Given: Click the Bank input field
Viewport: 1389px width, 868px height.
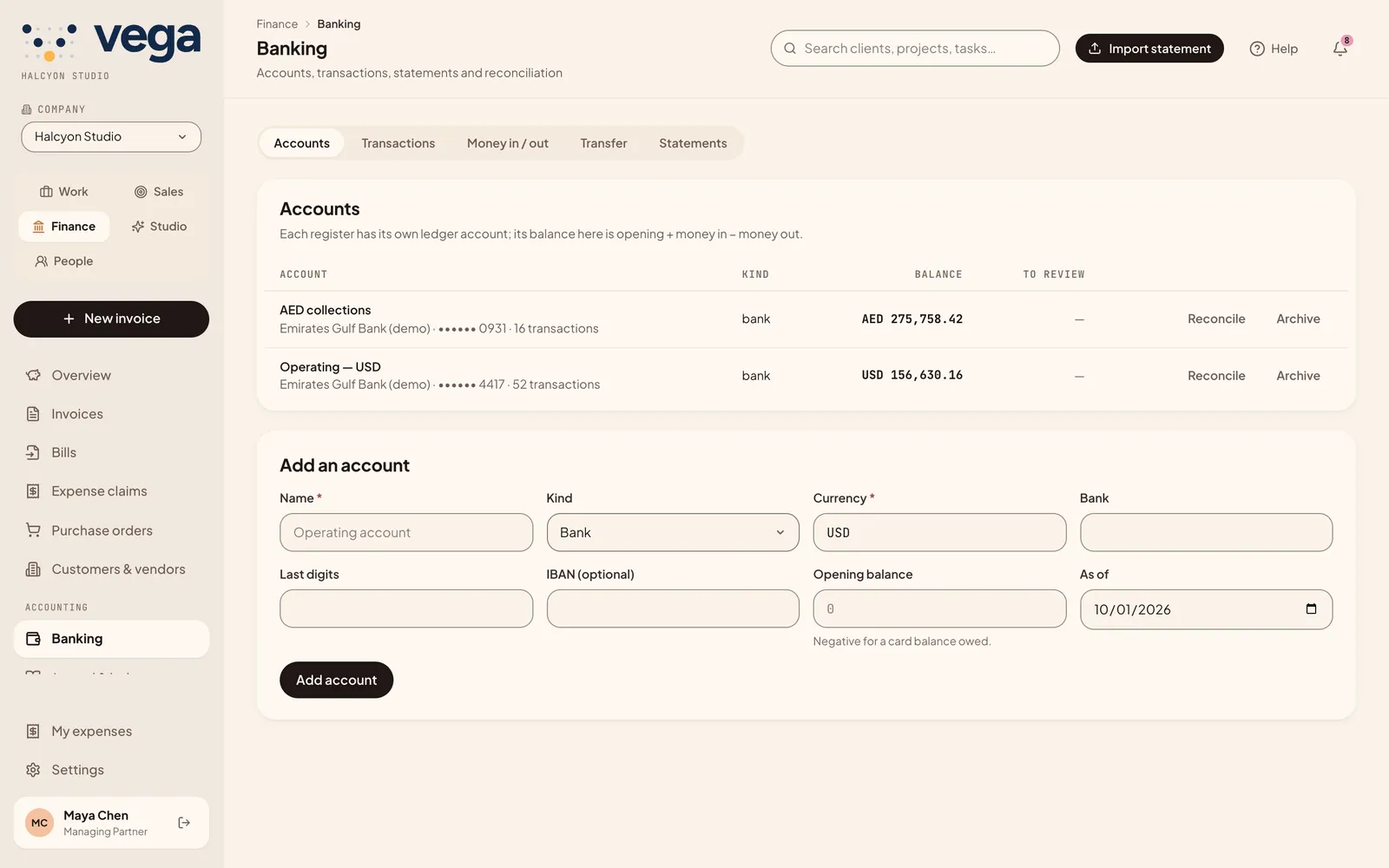Looking at the screenshot, I should [1206, 532].
